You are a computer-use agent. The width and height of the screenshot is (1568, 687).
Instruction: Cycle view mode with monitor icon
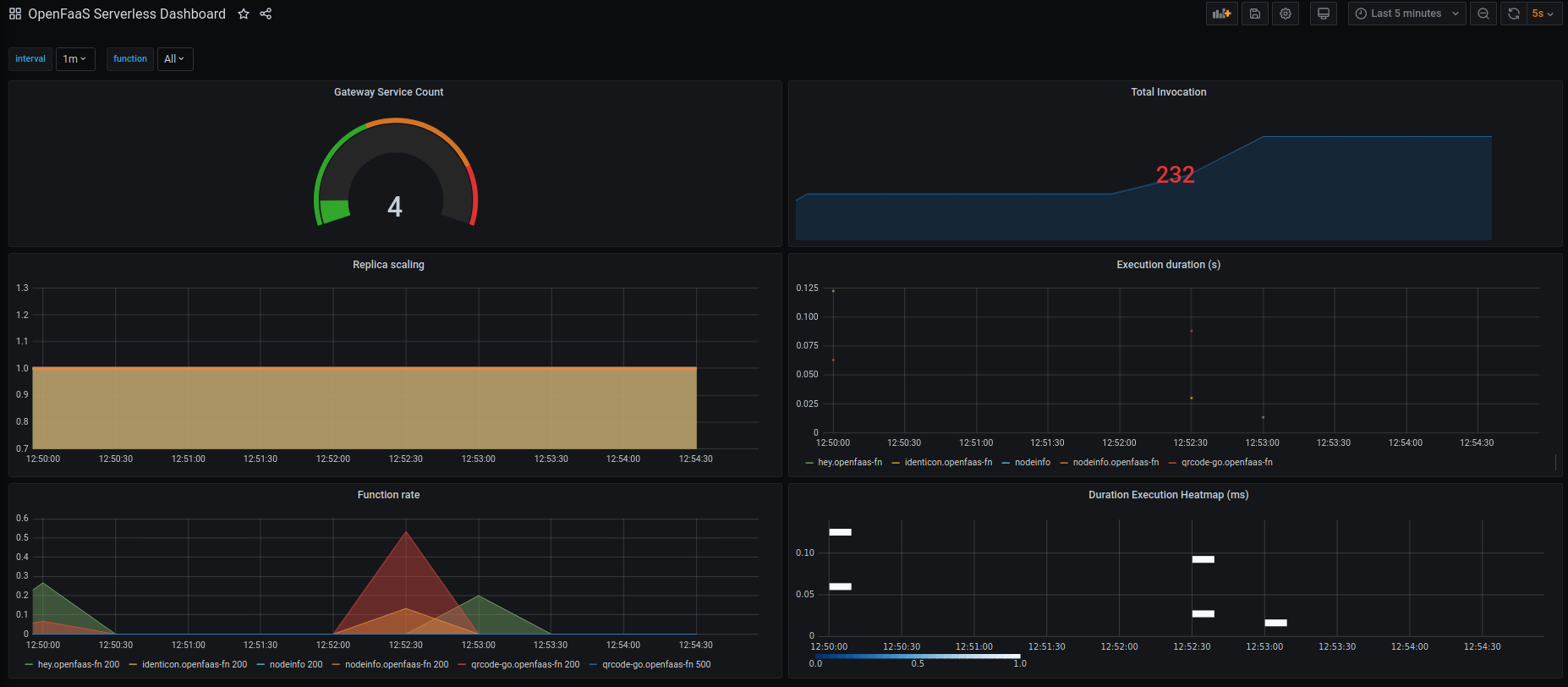[x=1324, y=14]
